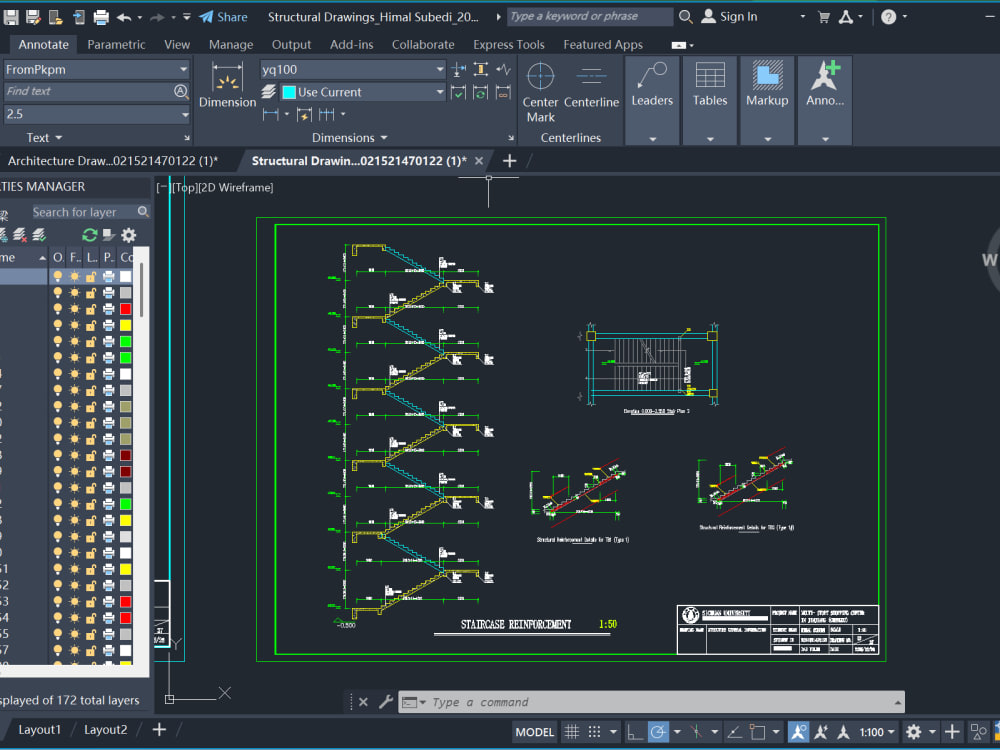Open Customize Quick Access Toolbar dropdown
Image resolution: width=1000 pixels, height=750 pixels.
tap(187, 17)
